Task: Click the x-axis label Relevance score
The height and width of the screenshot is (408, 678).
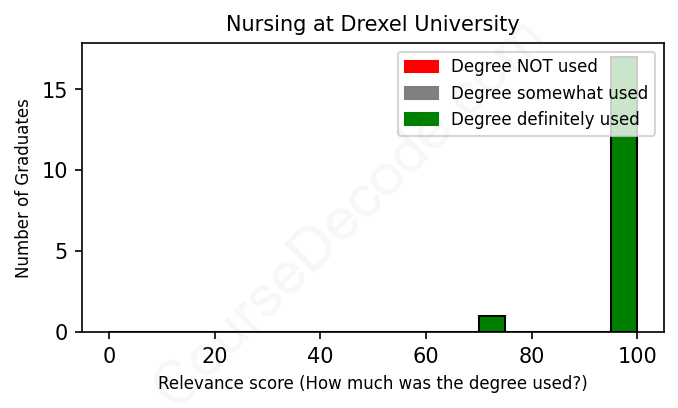Action: (372, 384)
